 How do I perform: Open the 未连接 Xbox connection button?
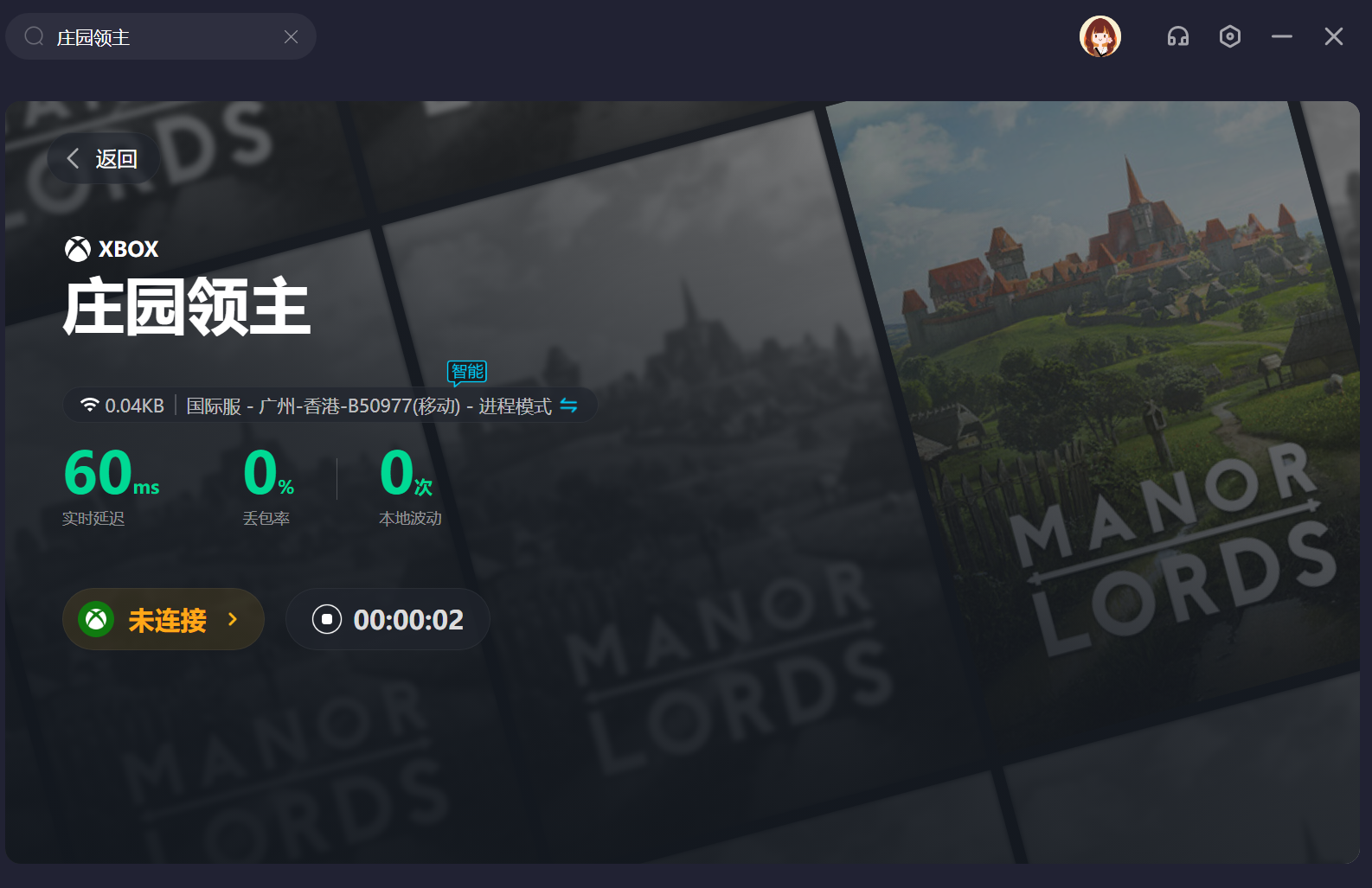point(163,619)
